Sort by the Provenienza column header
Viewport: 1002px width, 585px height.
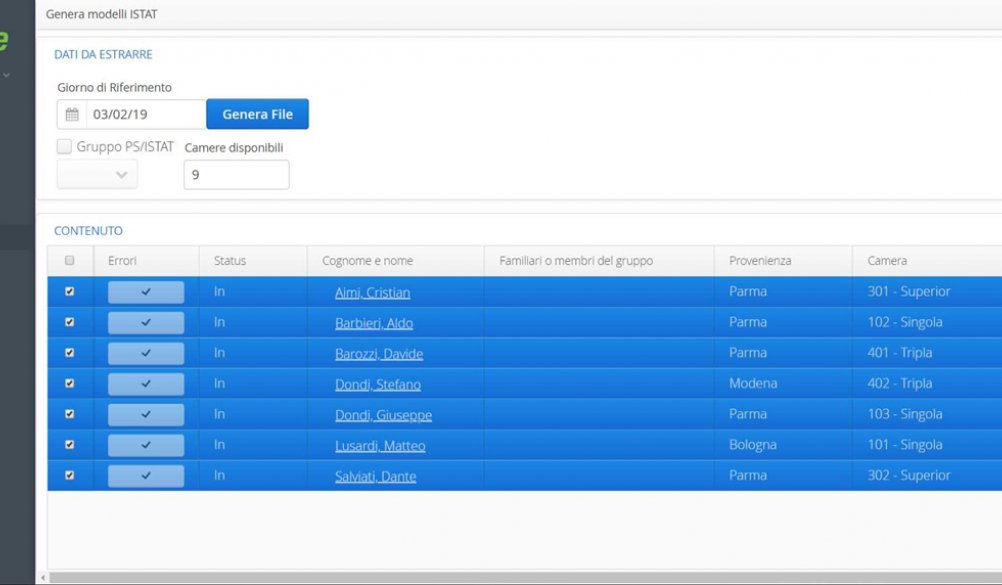coord(759,261)
